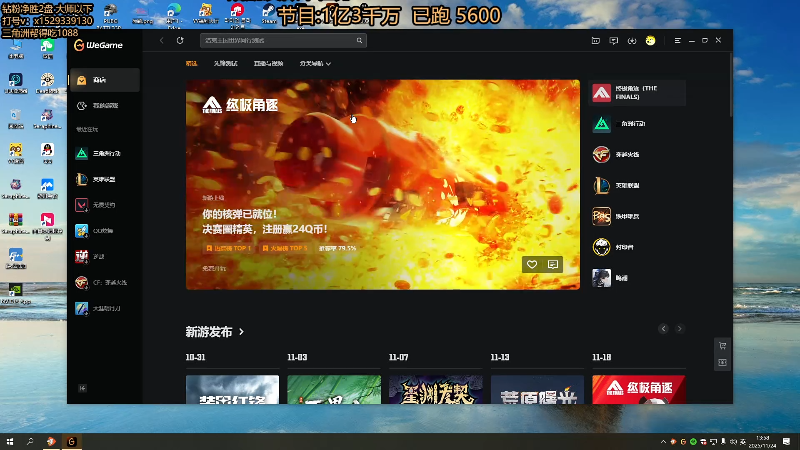Open THE FINALS featured banner

(x=383, y=184)
